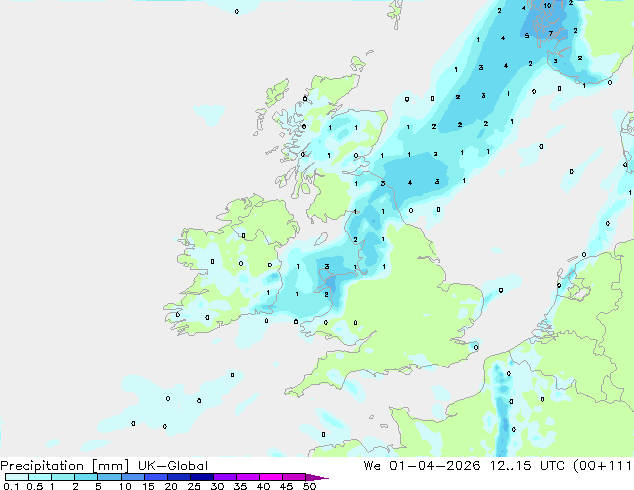Click the date text '01-04-2026'

pos(435,466)
